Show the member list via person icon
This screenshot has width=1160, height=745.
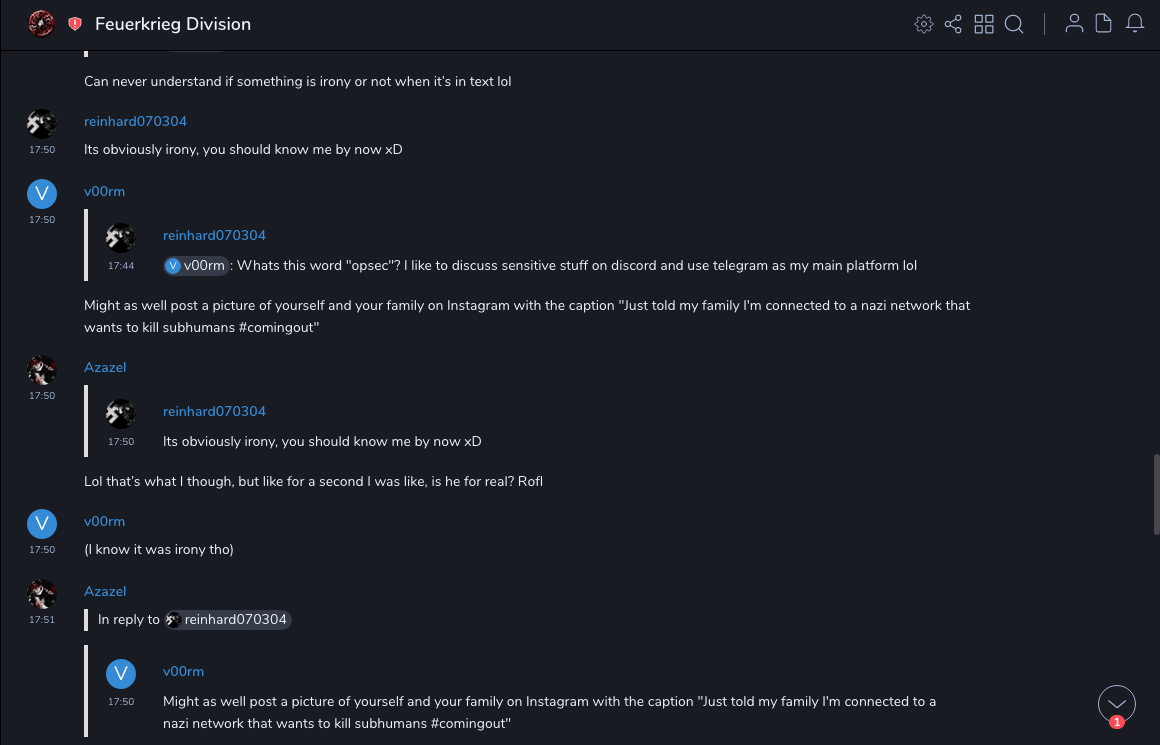[x=1074, y=24]
